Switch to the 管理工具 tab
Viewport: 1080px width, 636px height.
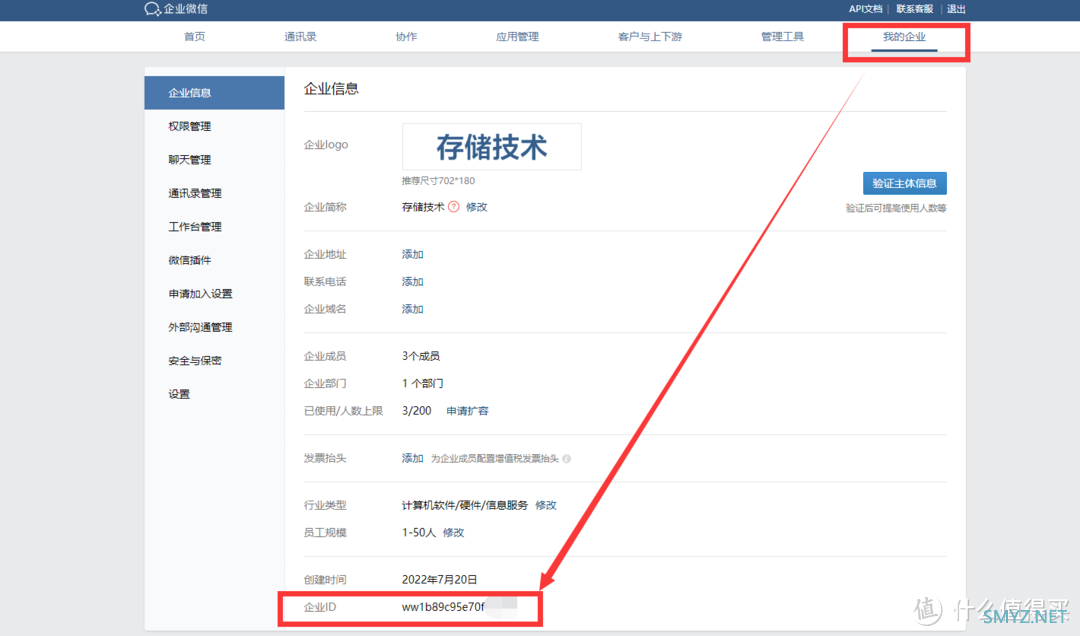[x=782, y=36]
